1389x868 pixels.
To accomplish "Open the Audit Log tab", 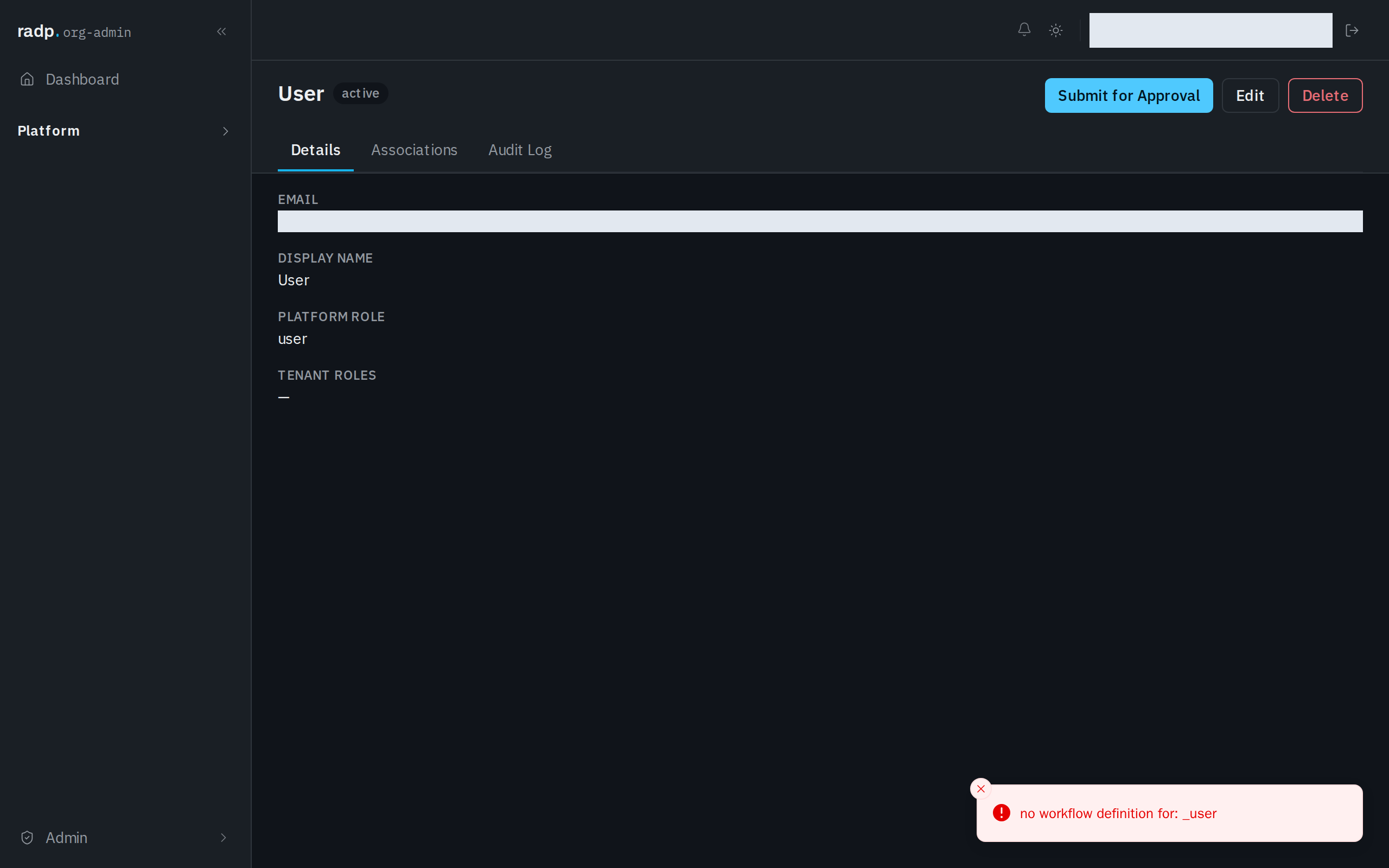I will click(x=519, y=150).
